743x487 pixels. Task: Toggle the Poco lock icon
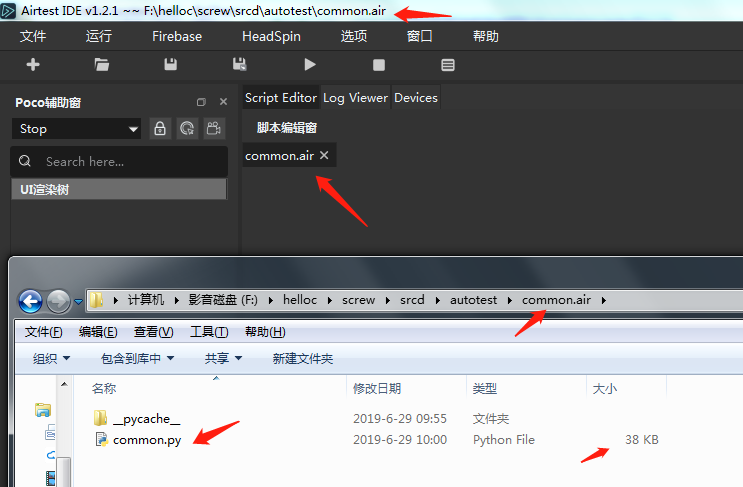click(x=160, y=128)
